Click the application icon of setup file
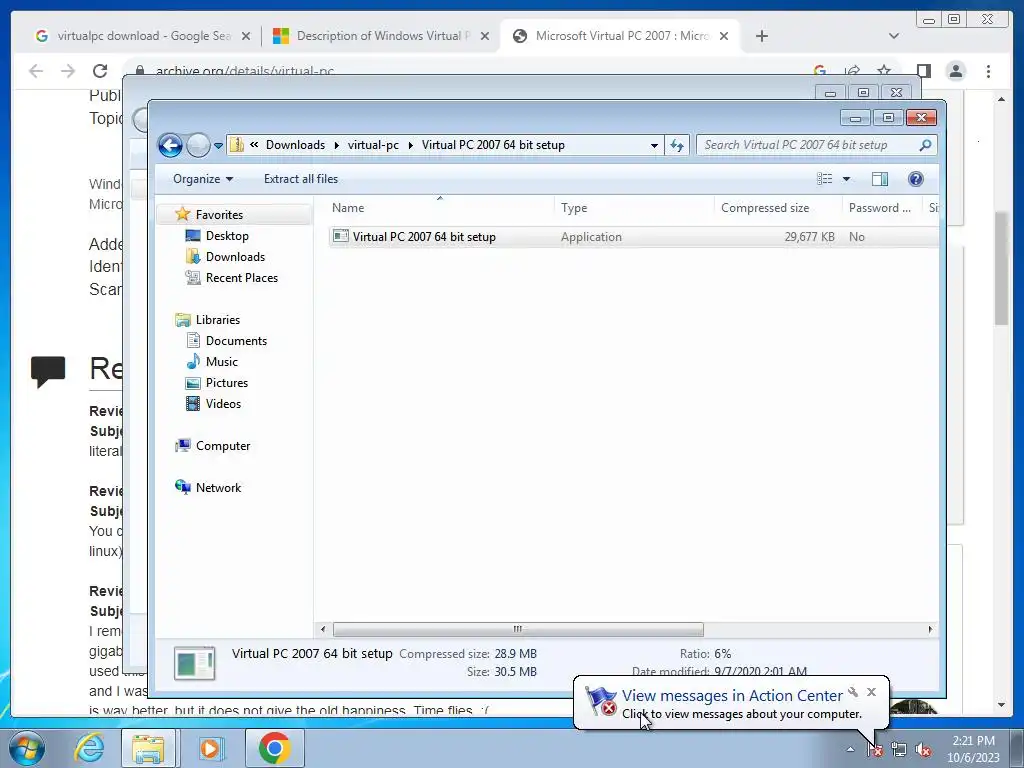This screenshot has height=768, width=1024. [340, 236]
